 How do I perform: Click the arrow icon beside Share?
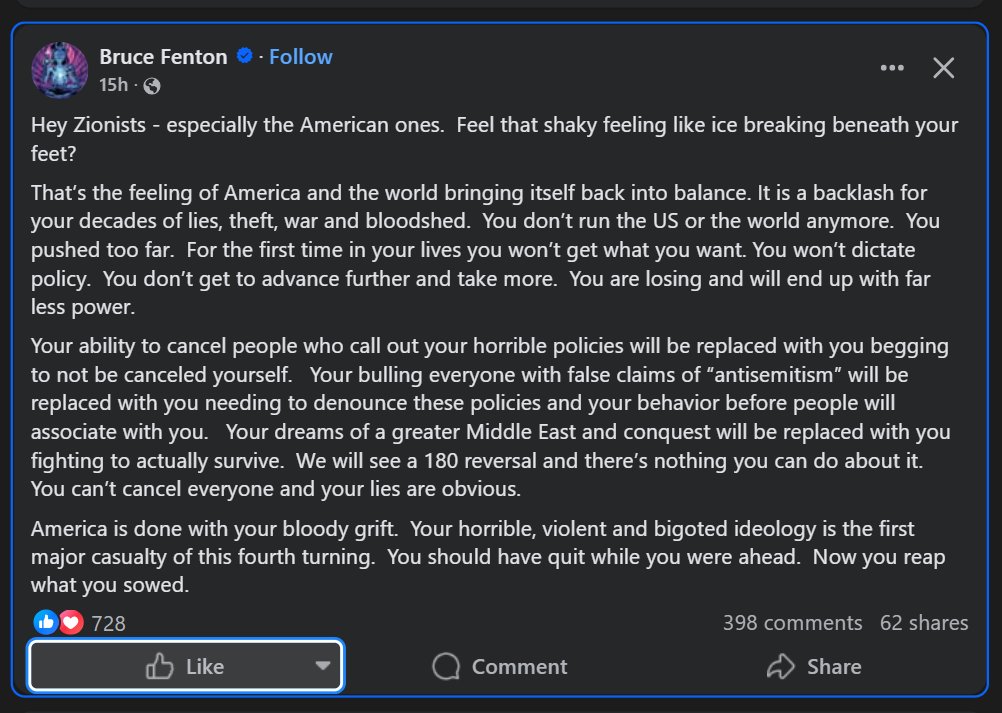779,666
